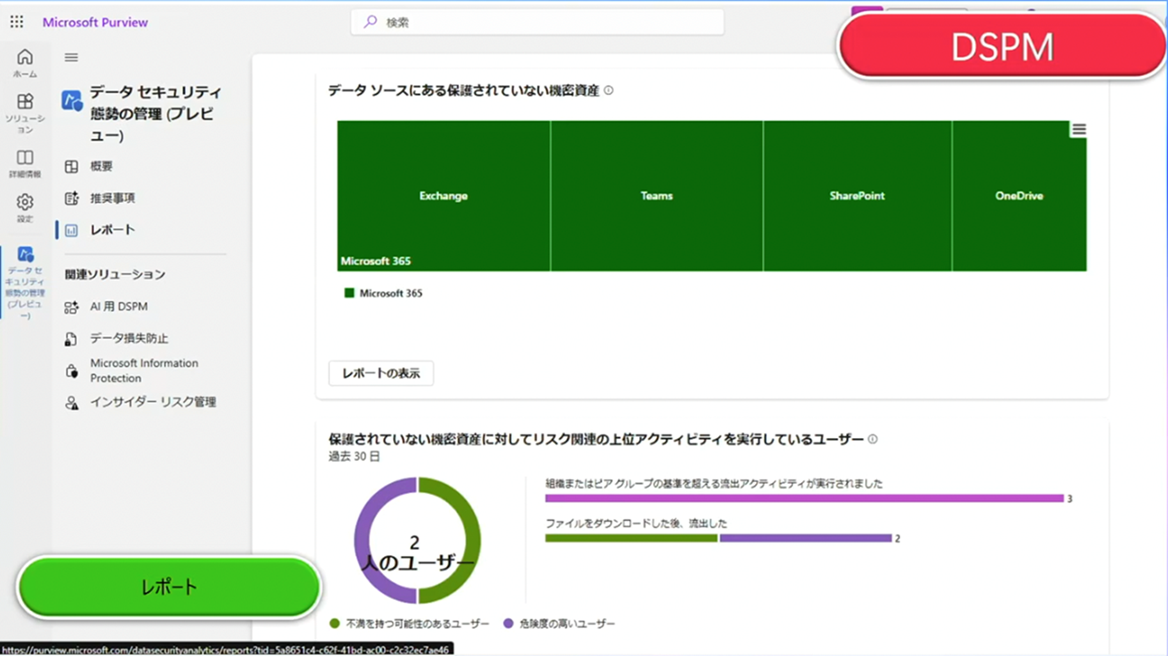The height and width of the screenshot is (656, 1168).
Task: Click green segment of download bar
Action: (631, 538)
